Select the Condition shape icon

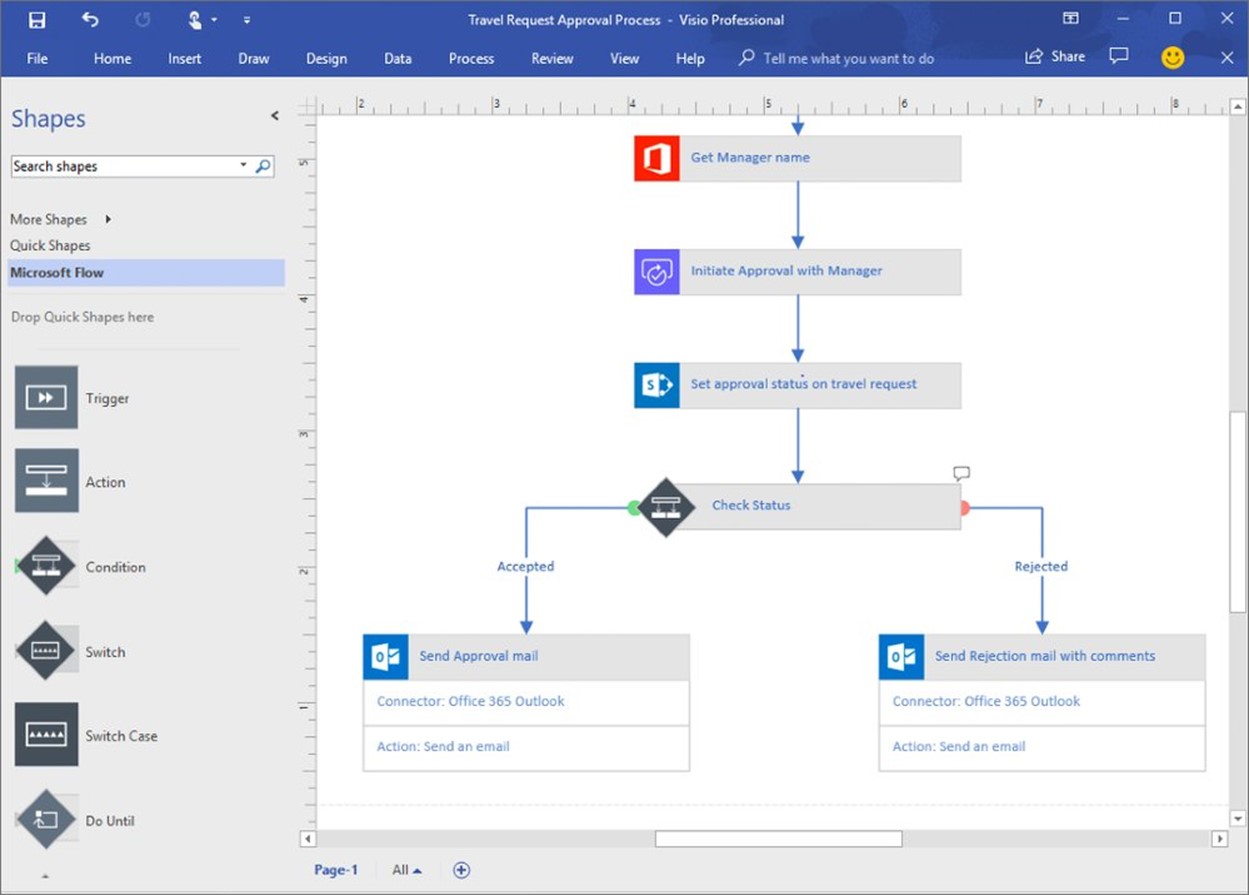[x=46, y=566]
